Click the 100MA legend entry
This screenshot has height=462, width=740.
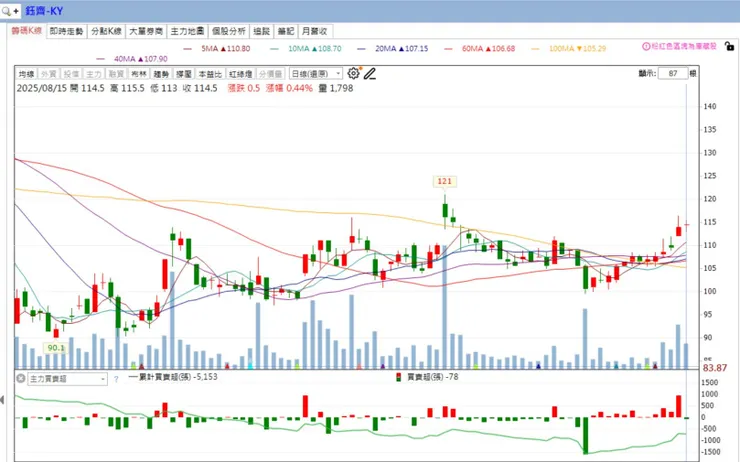[569, 49]
